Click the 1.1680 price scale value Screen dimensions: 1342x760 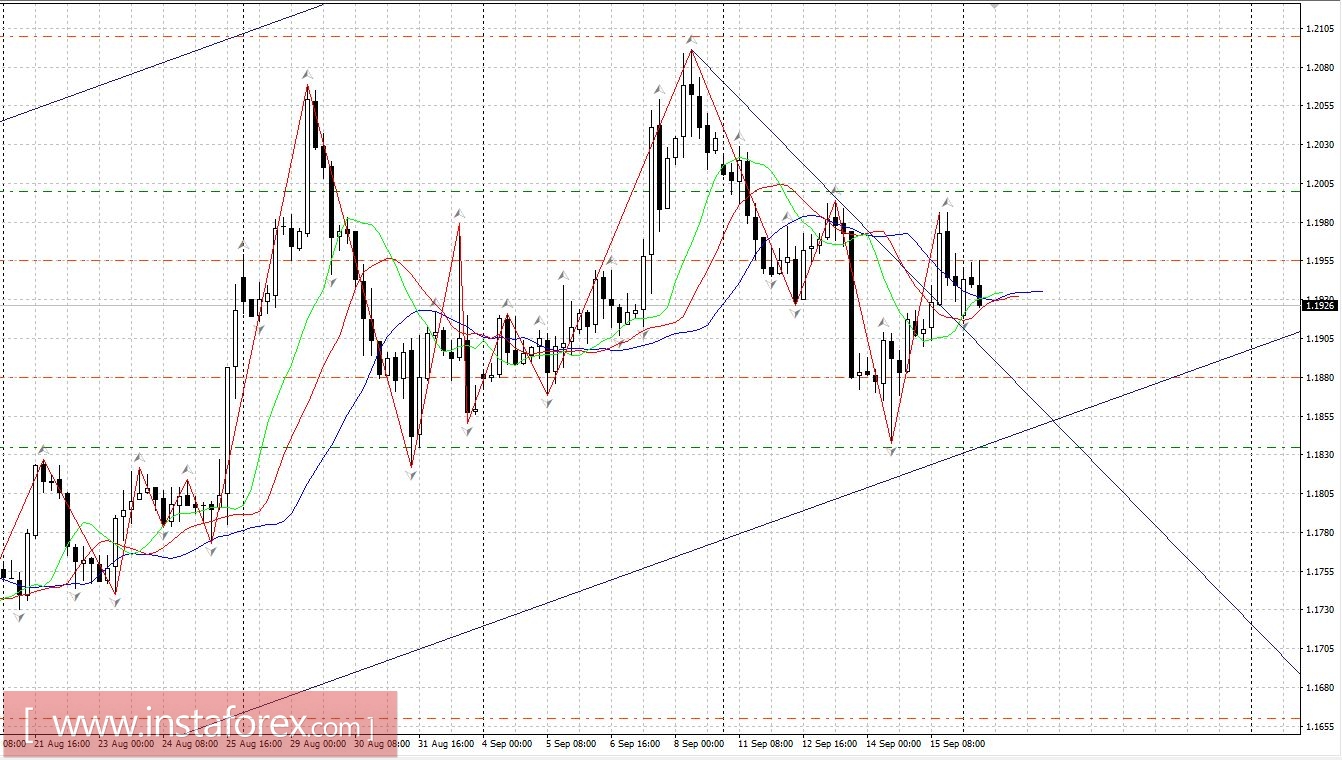pyautogui.click(x=1321, y=688)
